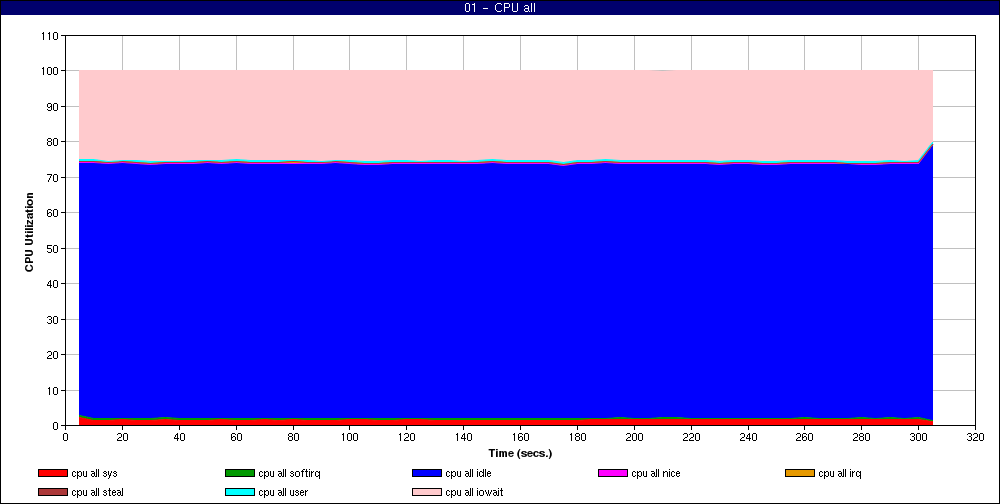Click the 50 tick on the y-axis

(54, 248)
